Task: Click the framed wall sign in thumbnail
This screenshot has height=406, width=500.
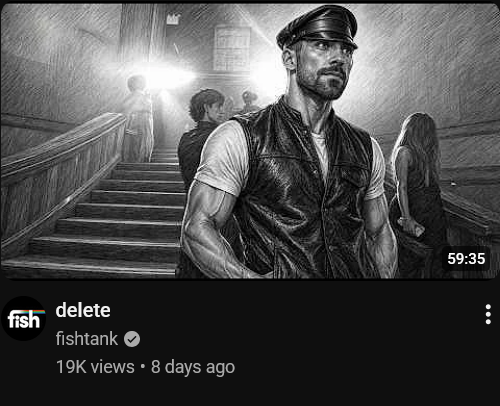Action: [232, 48]
